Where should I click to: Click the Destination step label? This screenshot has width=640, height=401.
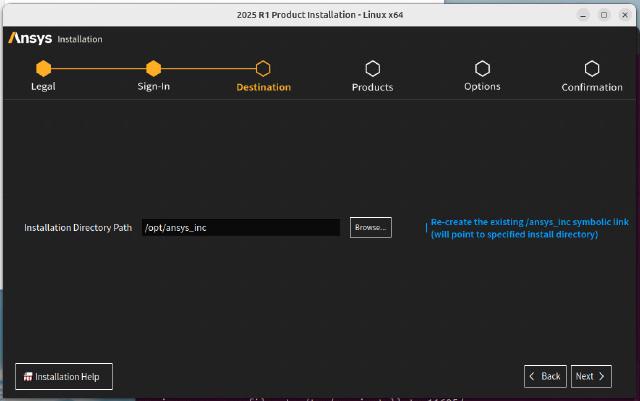pyautogui.click(x=264, y=87)
